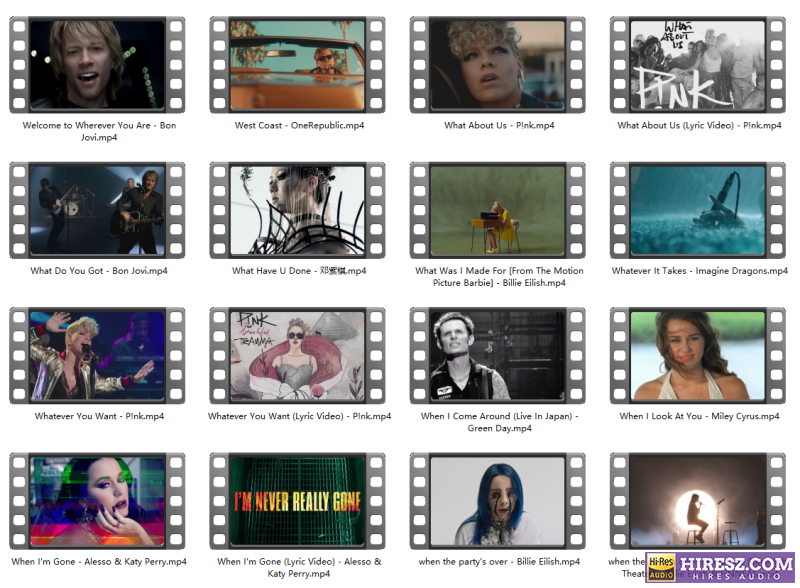Click 'When I Look At You - Miley Cyrus.mp4' label
The image size is (800, 588).
point(699,416)
